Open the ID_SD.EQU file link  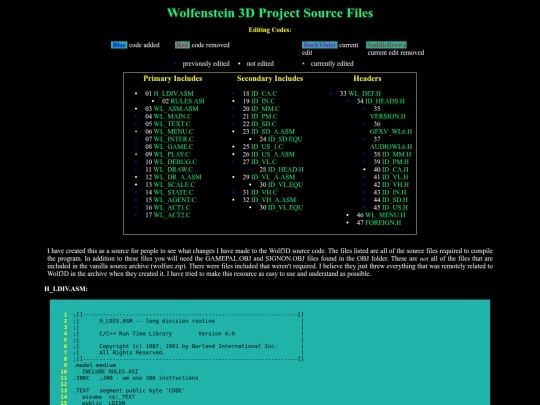[x=285, y=139]
